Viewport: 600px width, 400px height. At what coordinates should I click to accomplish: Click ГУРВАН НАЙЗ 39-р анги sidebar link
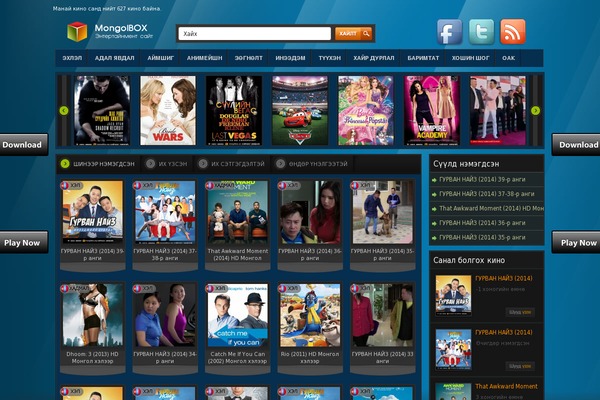(482, 180)
